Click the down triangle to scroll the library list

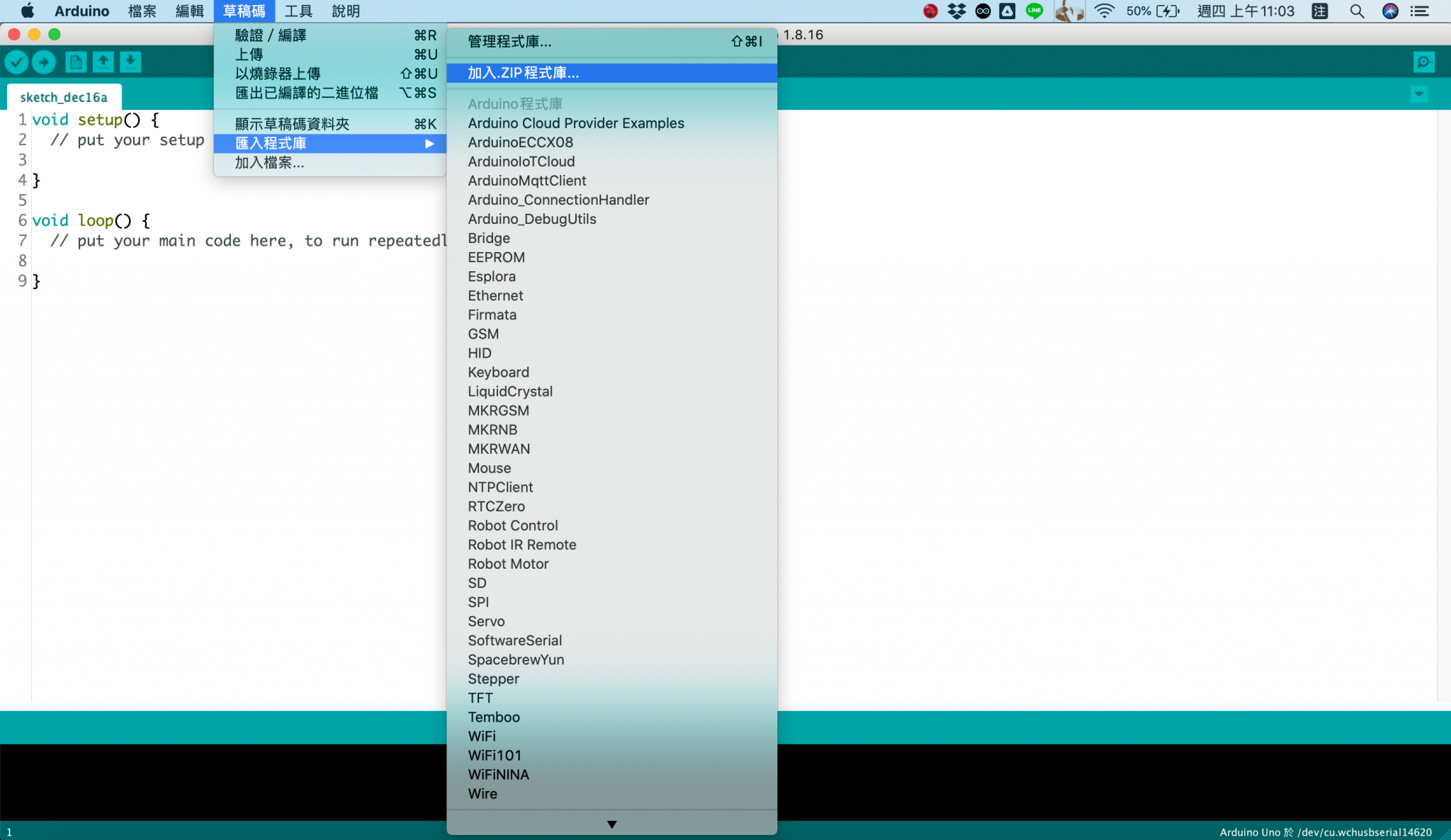(611, 823)
